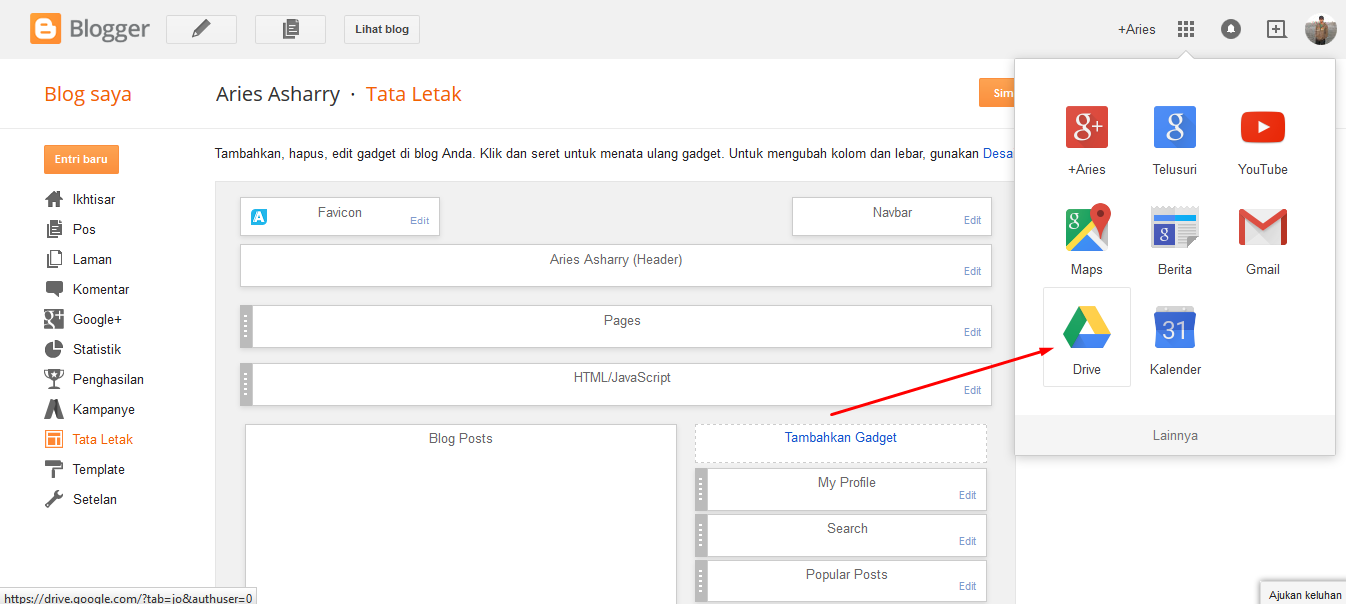Open Komentar in sidebar menu

tap(101, 289)
